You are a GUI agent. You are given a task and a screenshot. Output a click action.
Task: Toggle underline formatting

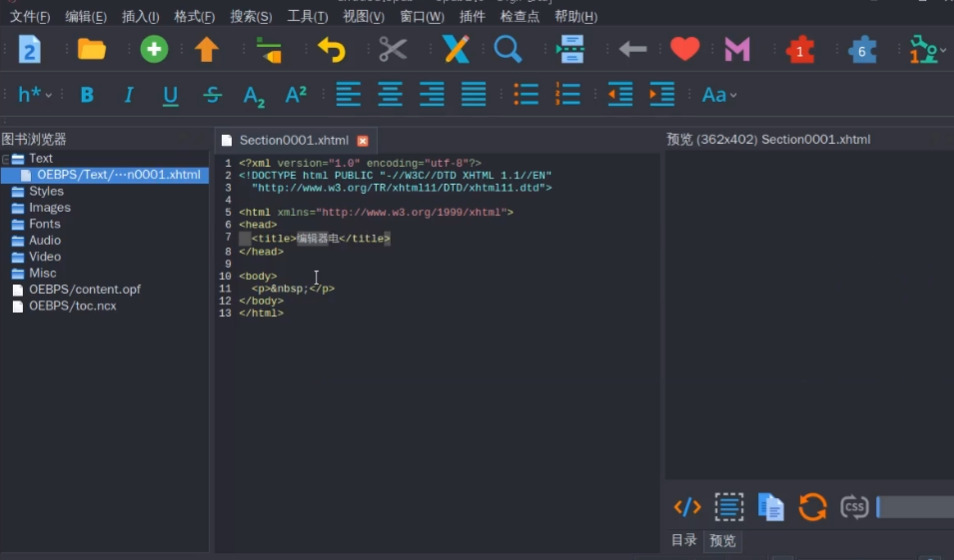(170, 95)
